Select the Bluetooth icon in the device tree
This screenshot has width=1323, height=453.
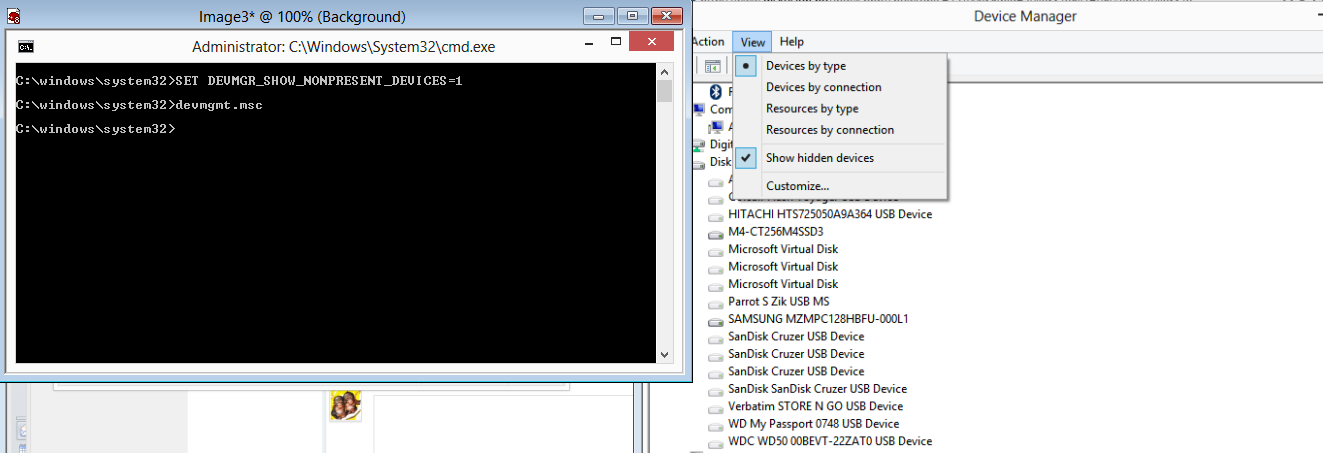[x=716, y=92]
